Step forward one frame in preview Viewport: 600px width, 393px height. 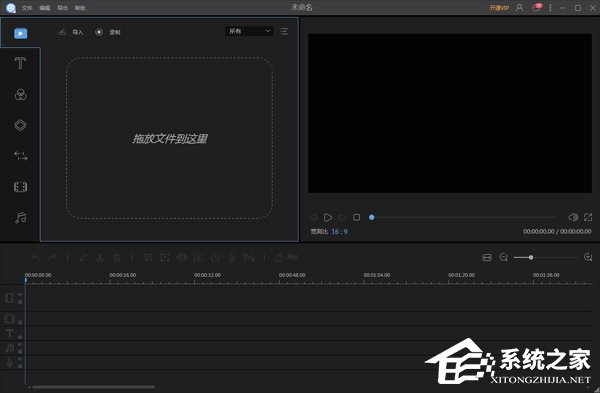pos(342,217)
